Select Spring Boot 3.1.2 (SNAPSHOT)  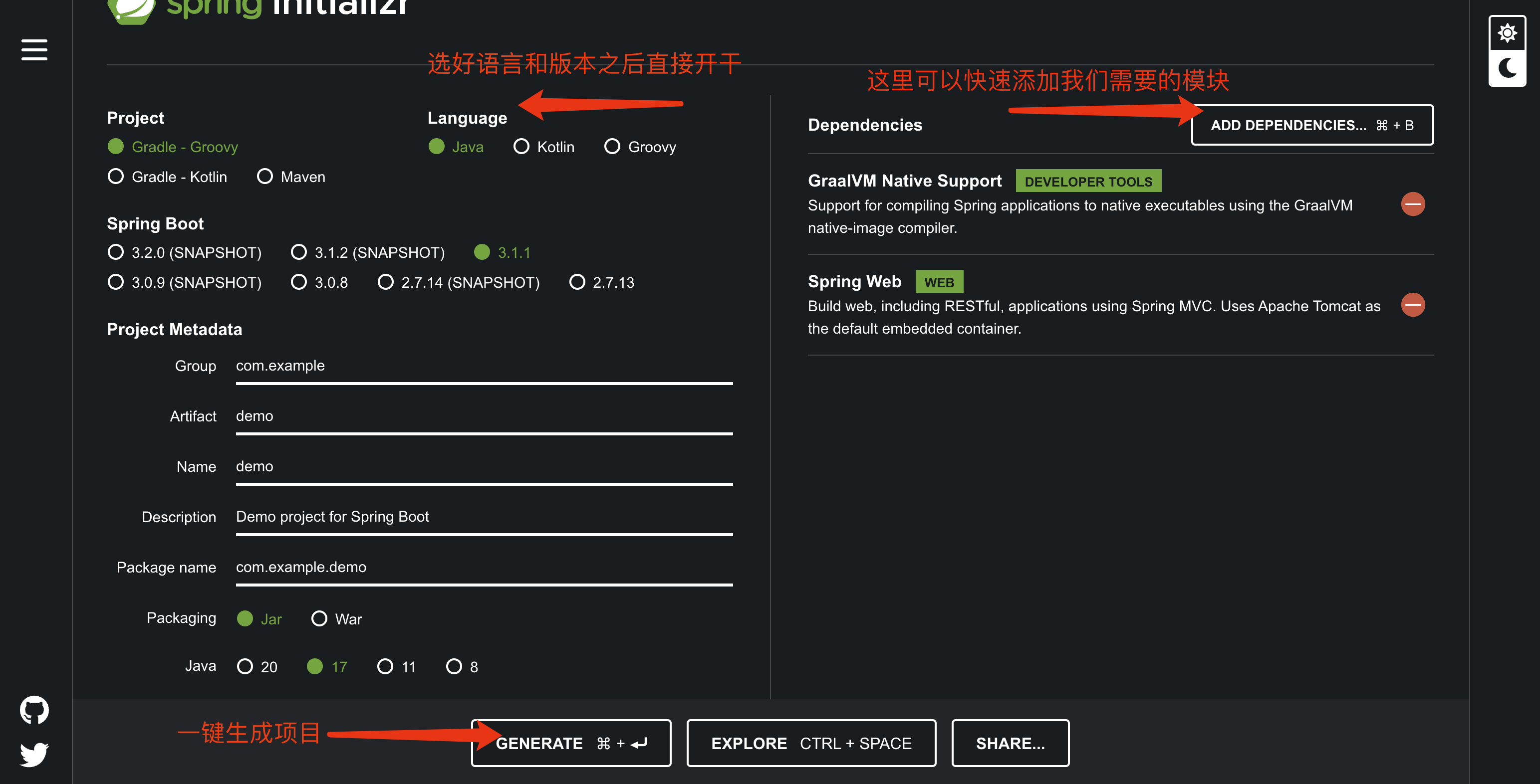(x=368, y=253)
